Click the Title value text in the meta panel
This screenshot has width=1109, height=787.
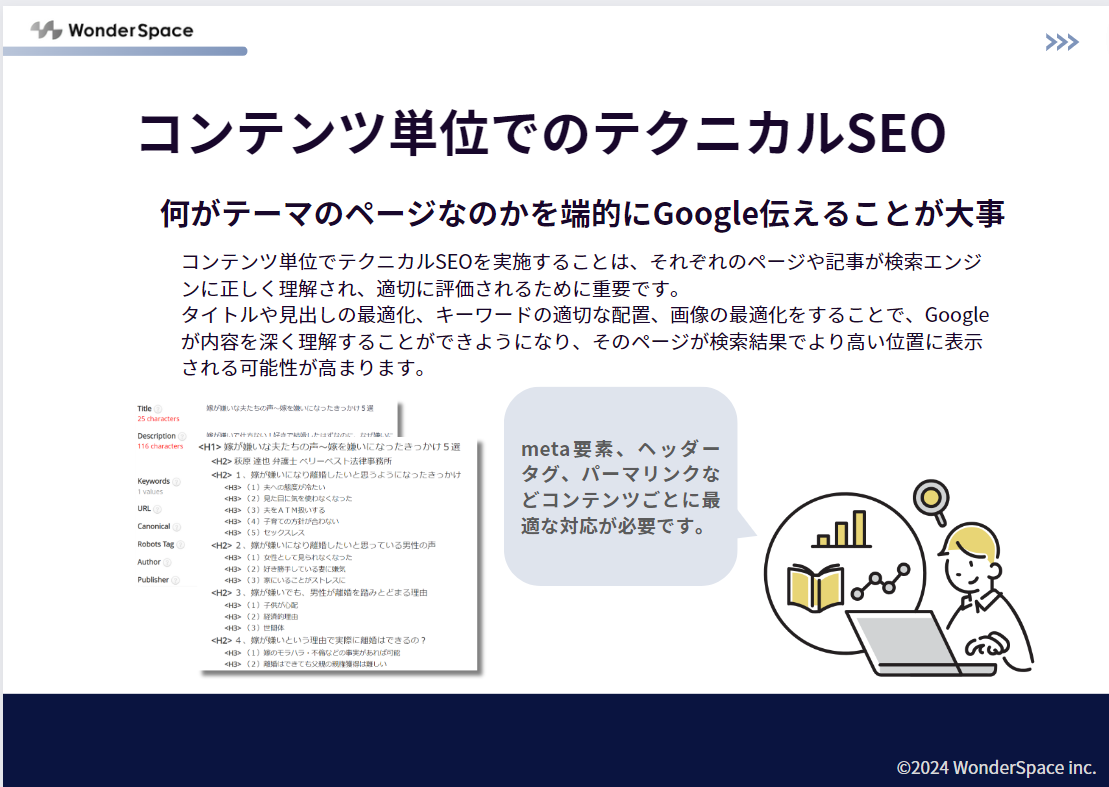click(290, 408)
